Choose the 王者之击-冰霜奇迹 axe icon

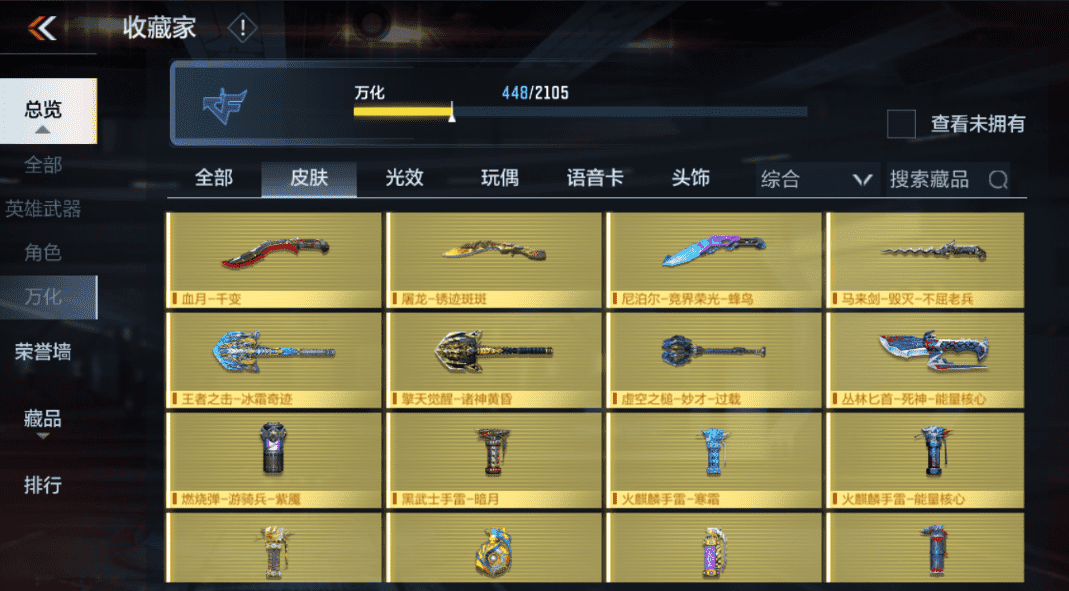pyautogui.click(x=274, y=352)
